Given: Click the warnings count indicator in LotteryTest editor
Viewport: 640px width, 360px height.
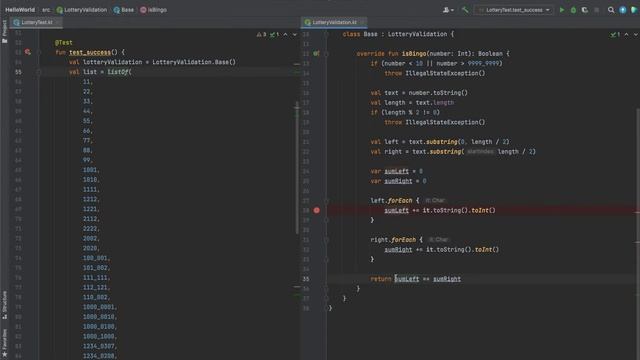Looking at the screenshot, I should point(262,35).
